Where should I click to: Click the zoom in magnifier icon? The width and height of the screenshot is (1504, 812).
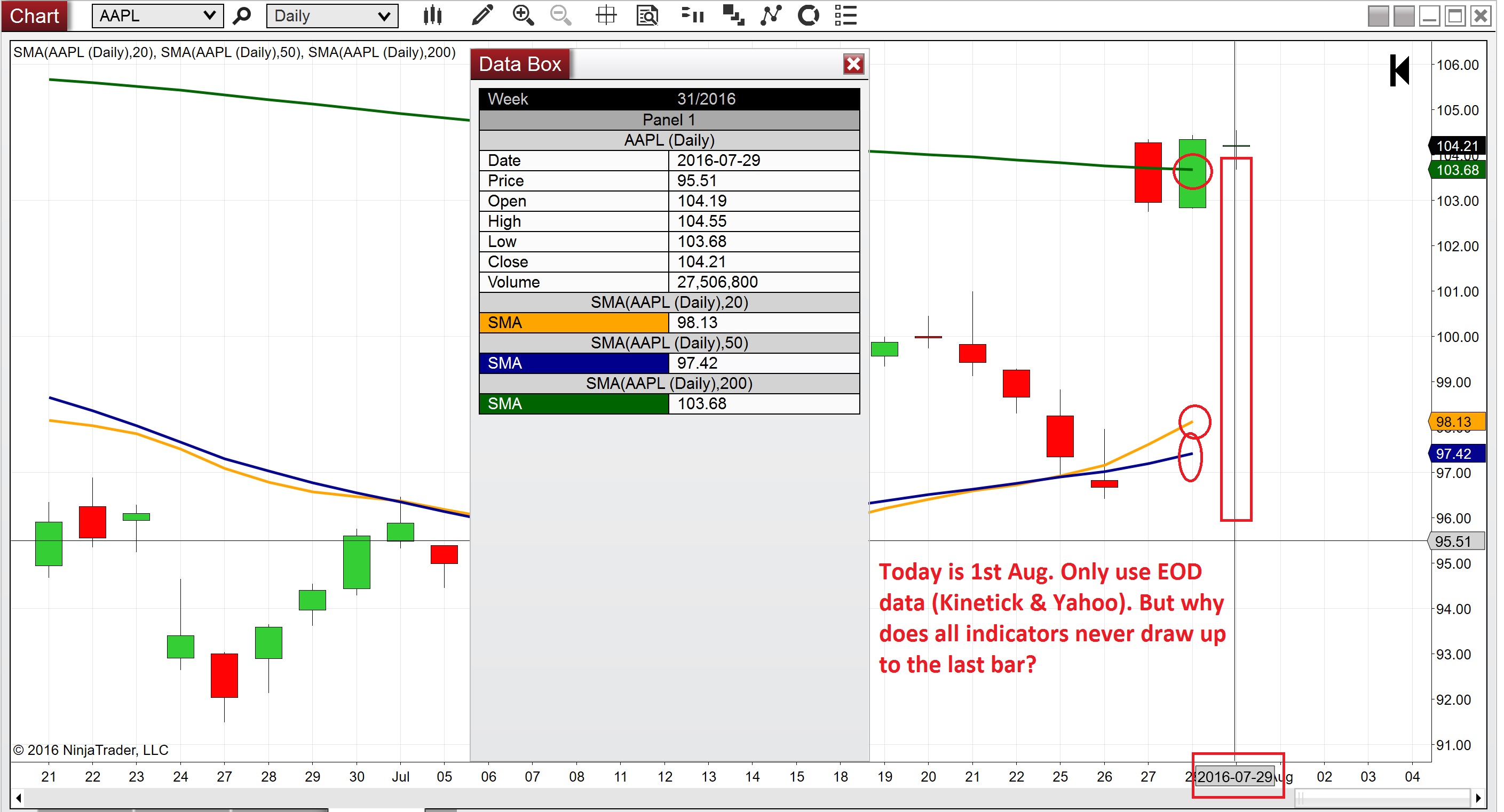[523, 16]
